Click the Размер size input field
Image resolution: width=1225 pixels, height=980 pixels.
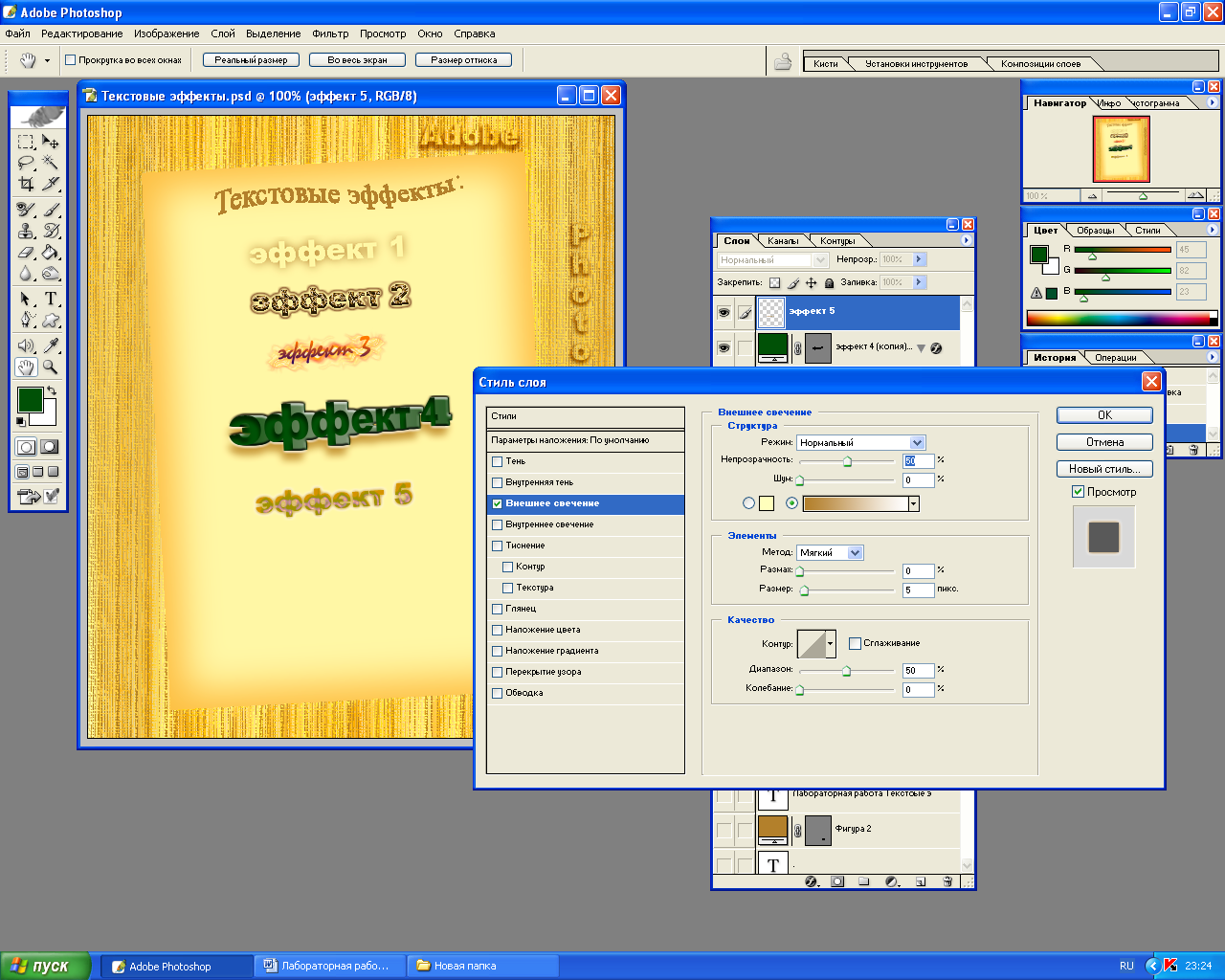pyautogui.click(x=918, y=590)
